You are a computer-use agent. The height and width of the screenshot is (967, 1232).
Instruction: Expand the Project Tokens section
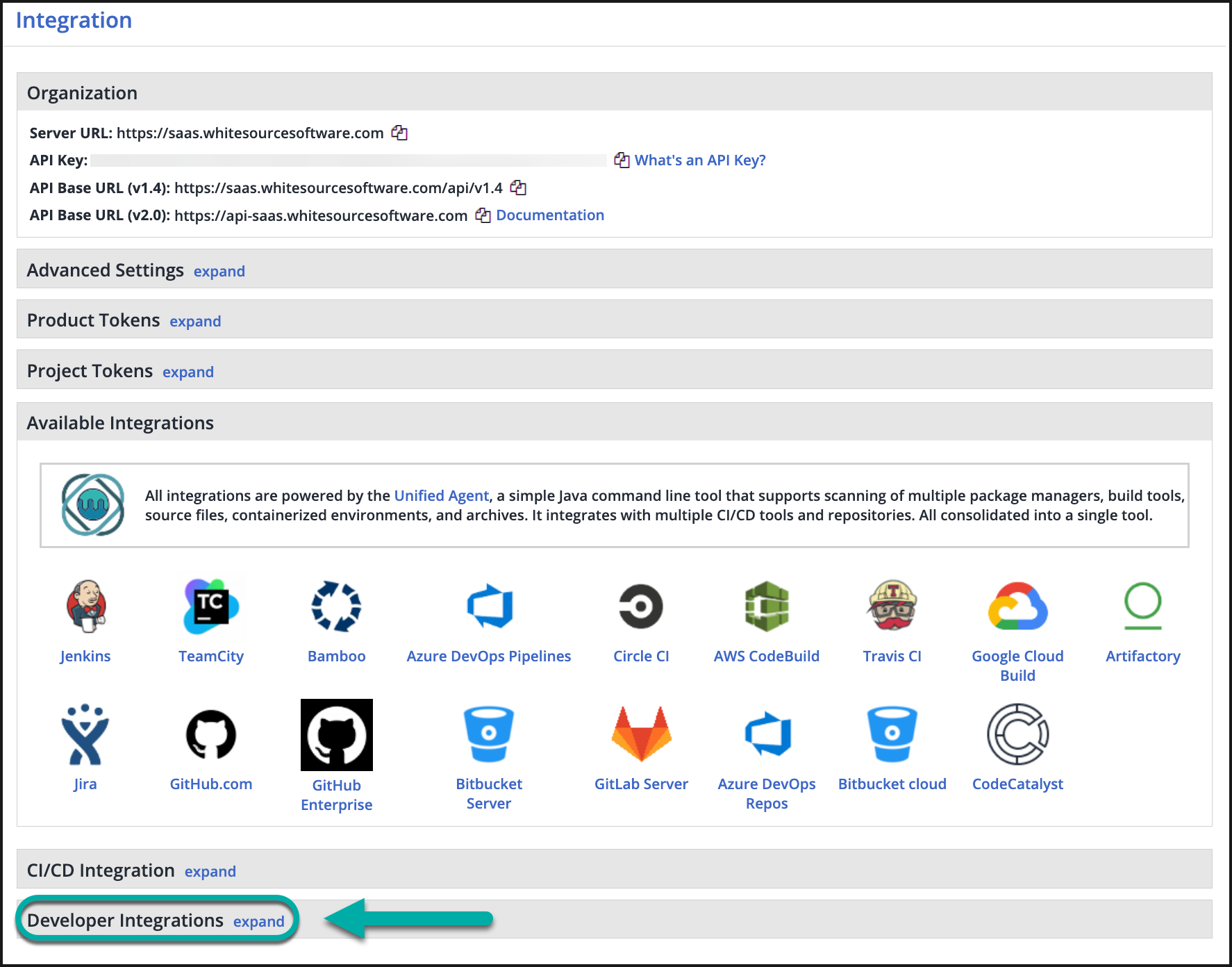(188, 372)
